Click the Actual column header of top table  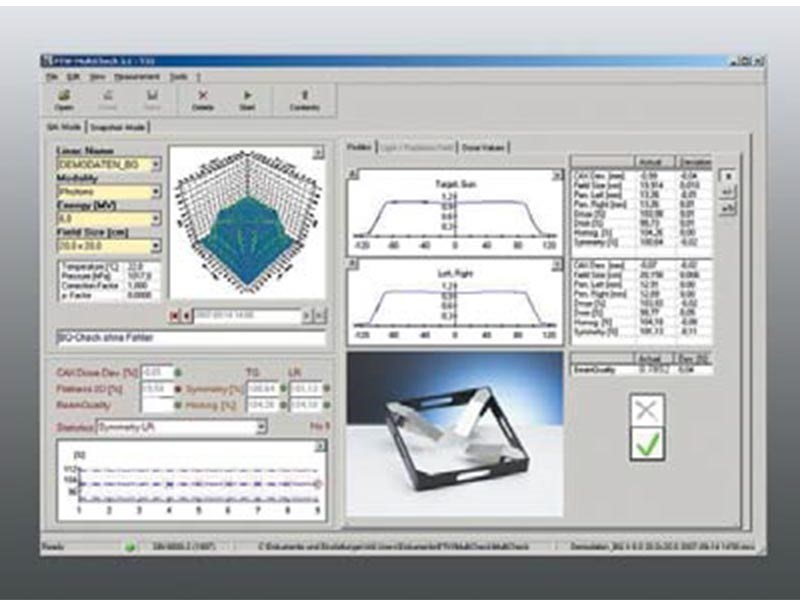click(654, 162)
